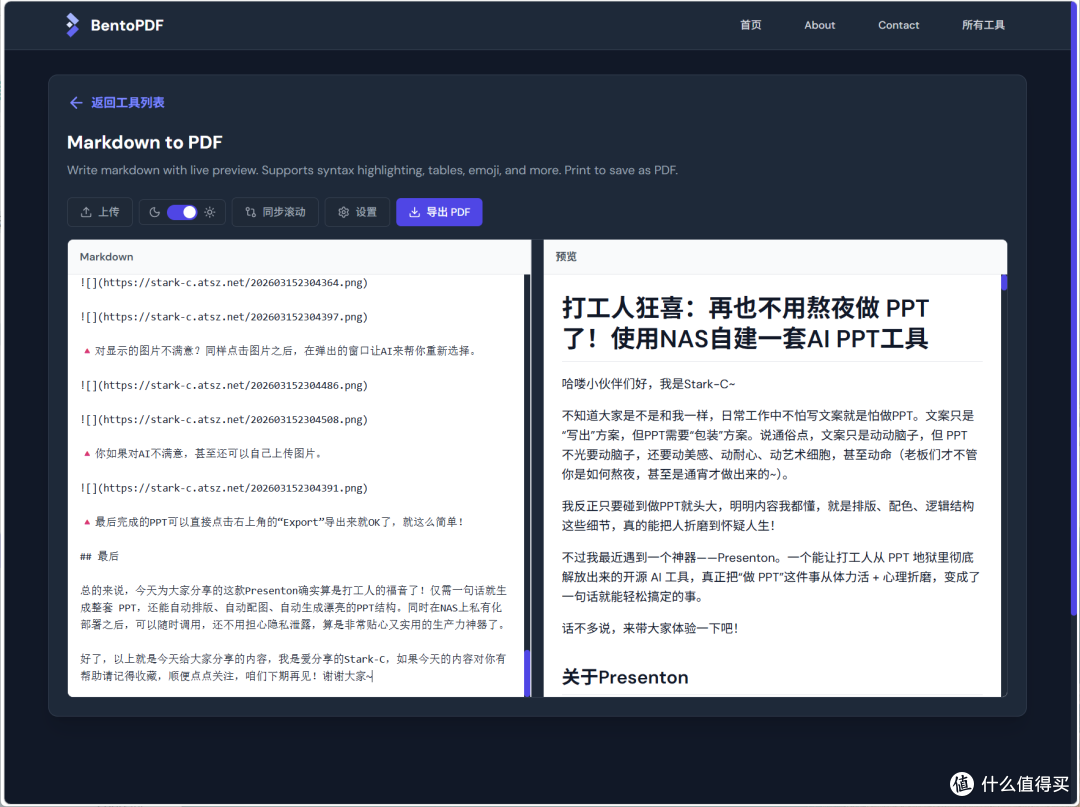Click the BentoPDF logo icon
This screenshot has height=807, width=1080.
72,25
